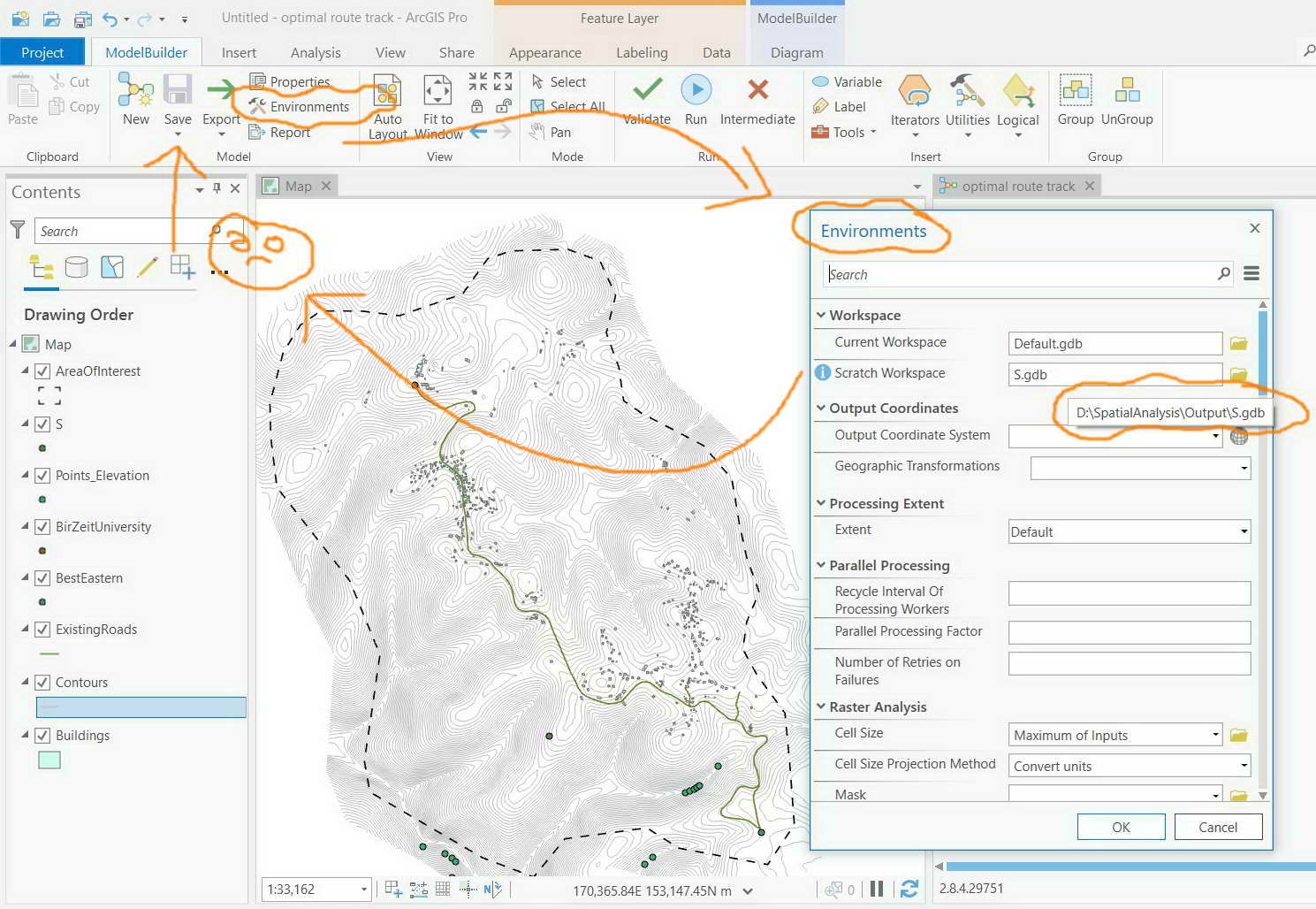Viewport: 1316px width, 909px height.
Task: Open the Extent dropdown showing Default
Action: [x=1243, y=531]
